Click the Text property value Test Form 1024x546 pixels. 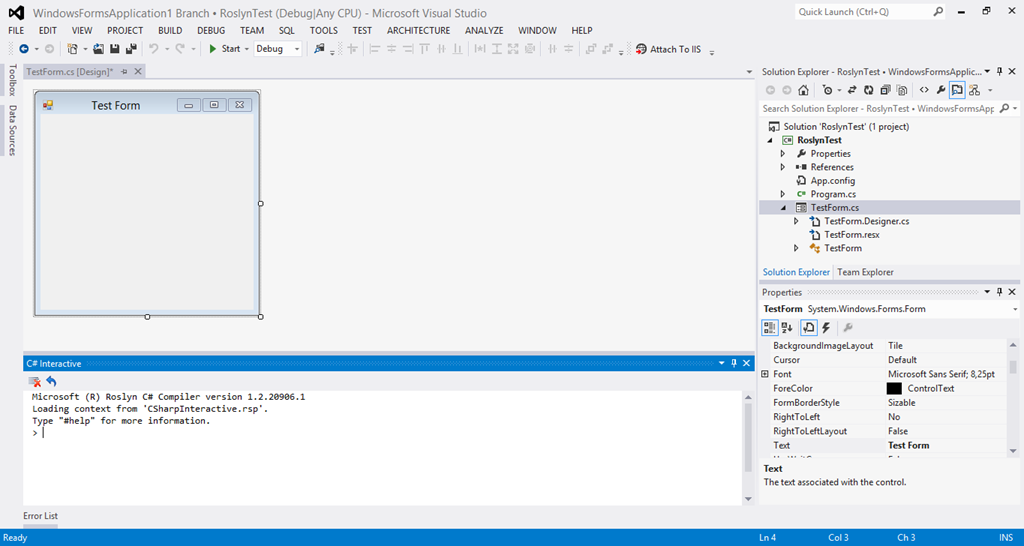tap(908, 445)
